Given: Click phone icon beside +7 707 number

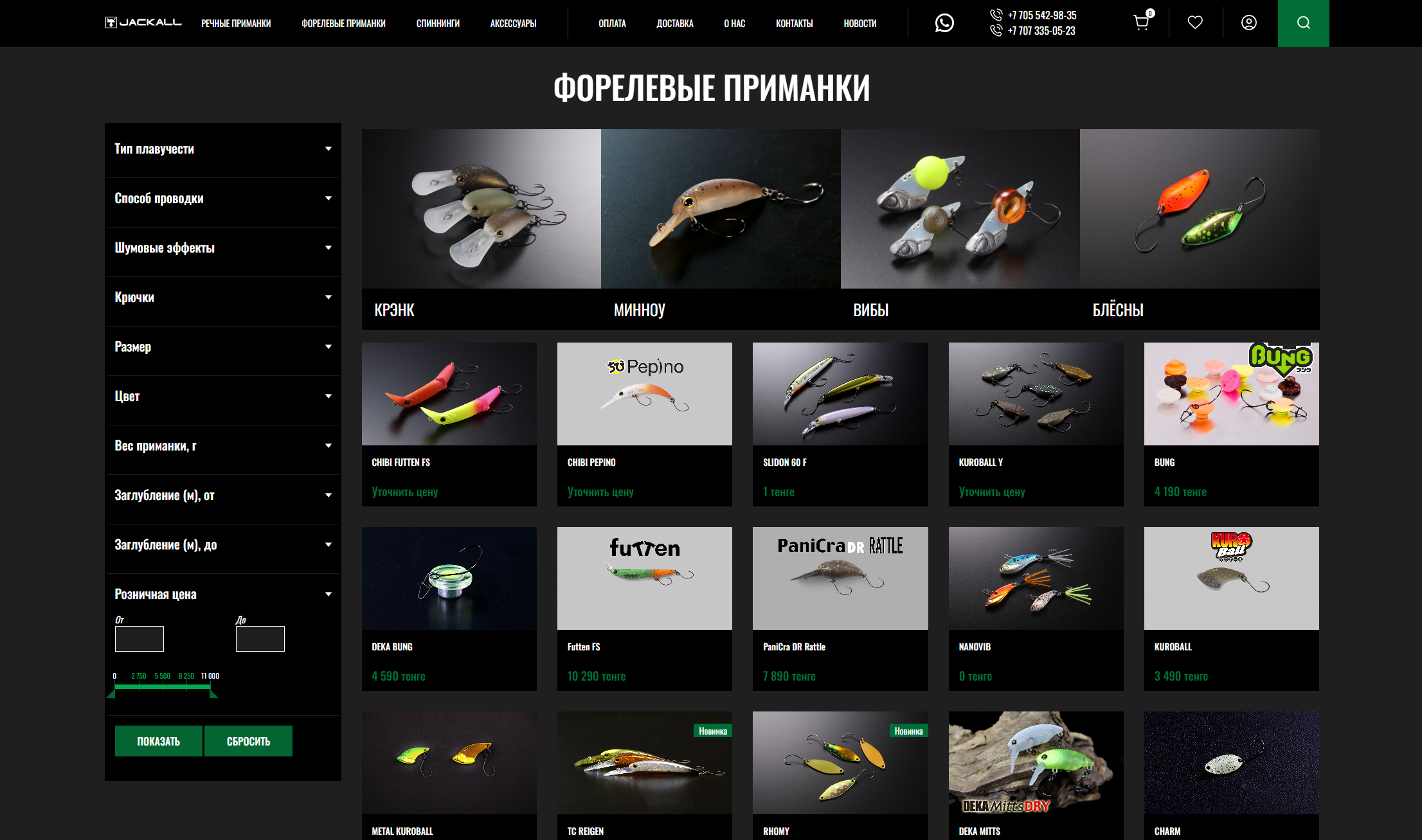Looking at the screenshot, I should tap(996, 30).
